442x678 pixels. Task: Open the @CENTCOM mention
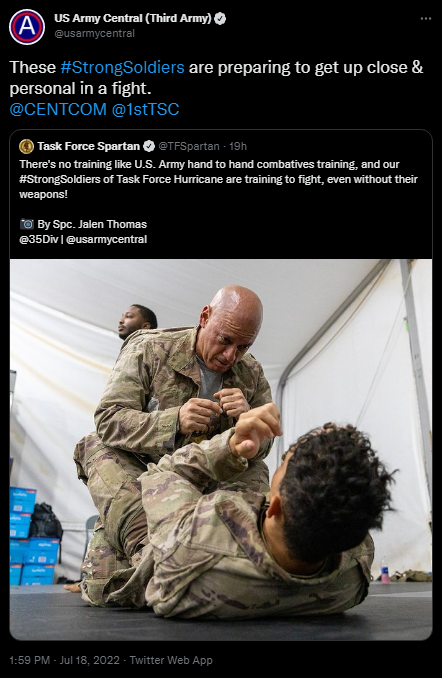[58, 109]
